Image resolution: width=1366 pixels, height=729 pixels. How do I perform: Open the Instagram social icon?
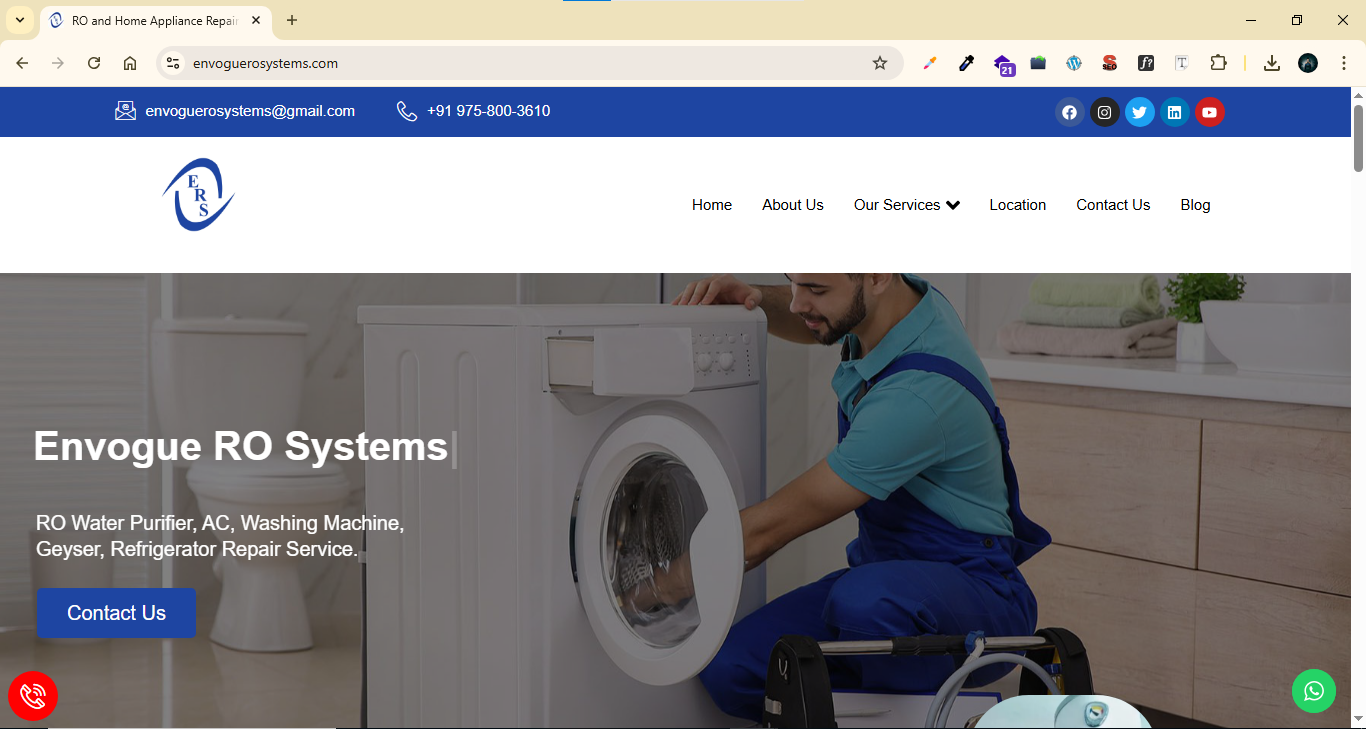[1104, 112]
